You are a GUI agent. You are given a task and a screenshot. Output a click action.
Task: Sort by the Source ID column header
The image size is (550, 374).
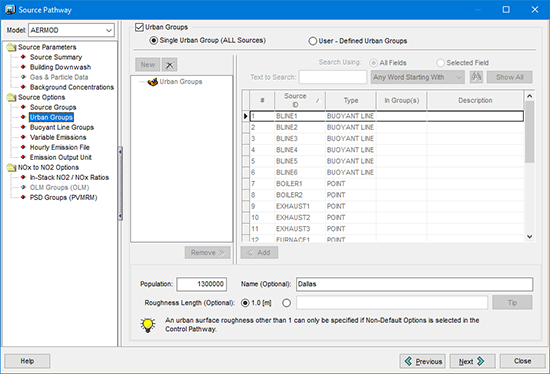tap(300, 100)
